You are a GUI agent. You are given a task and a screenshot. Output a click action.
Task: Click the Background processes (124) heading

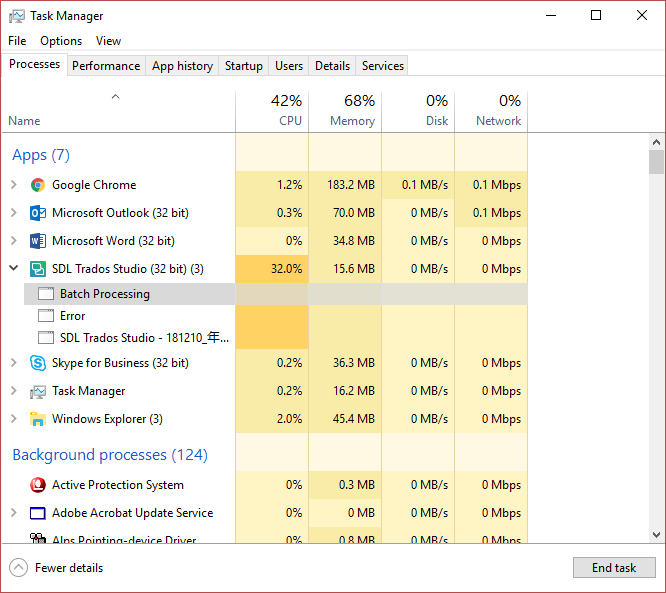(x=110, y=455)
